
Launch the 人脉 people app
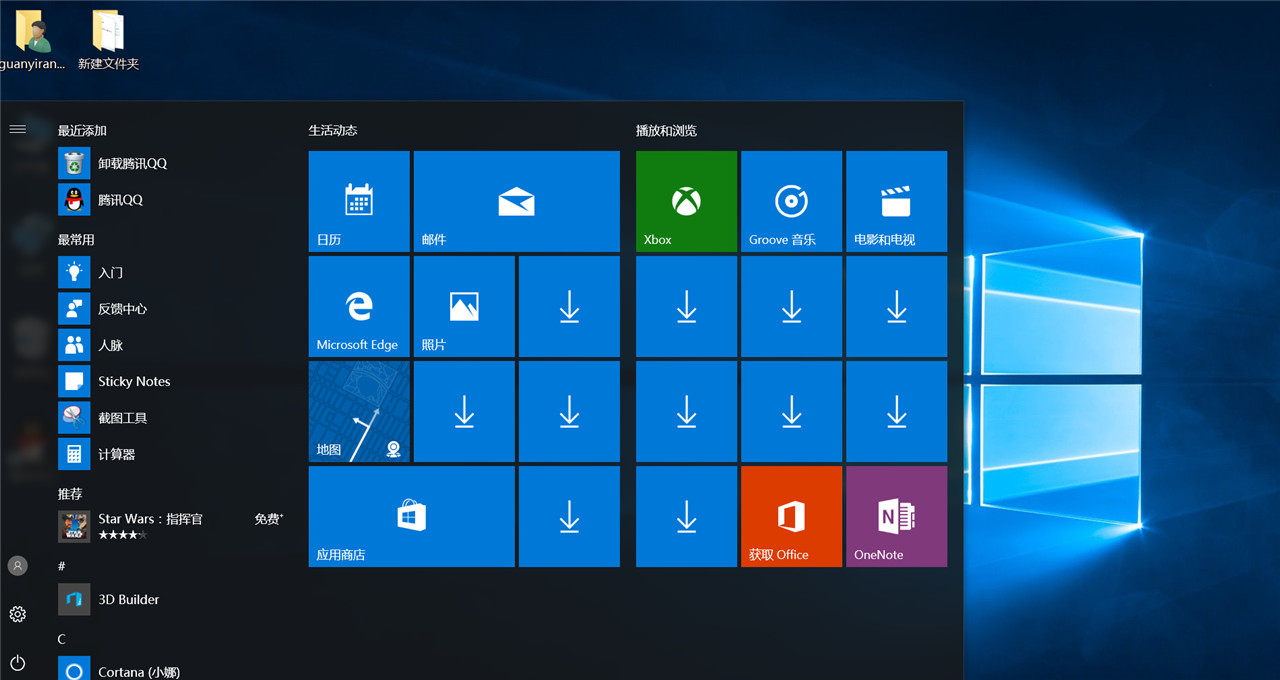point(172,345)
